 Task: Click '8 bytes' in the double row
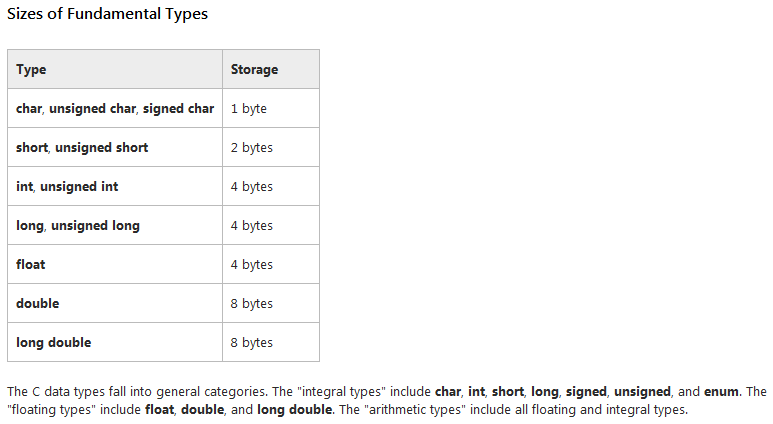[x=271, y=303]
